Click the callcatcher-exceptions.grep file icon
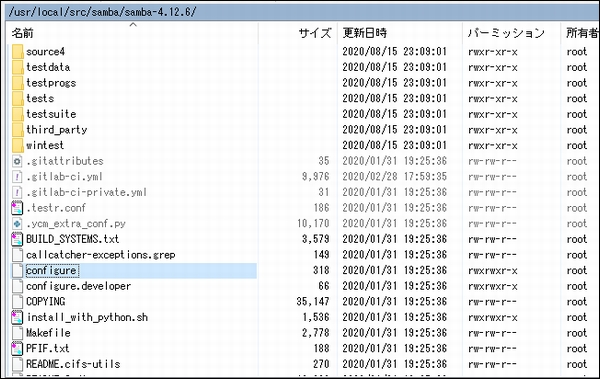 [17, 255]
